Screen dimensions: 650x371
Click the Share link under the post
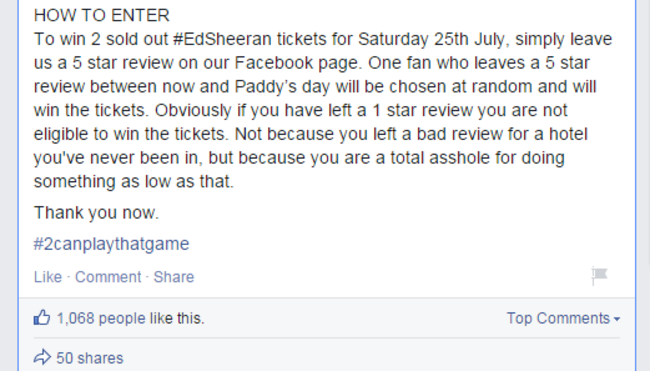point(174,276)
